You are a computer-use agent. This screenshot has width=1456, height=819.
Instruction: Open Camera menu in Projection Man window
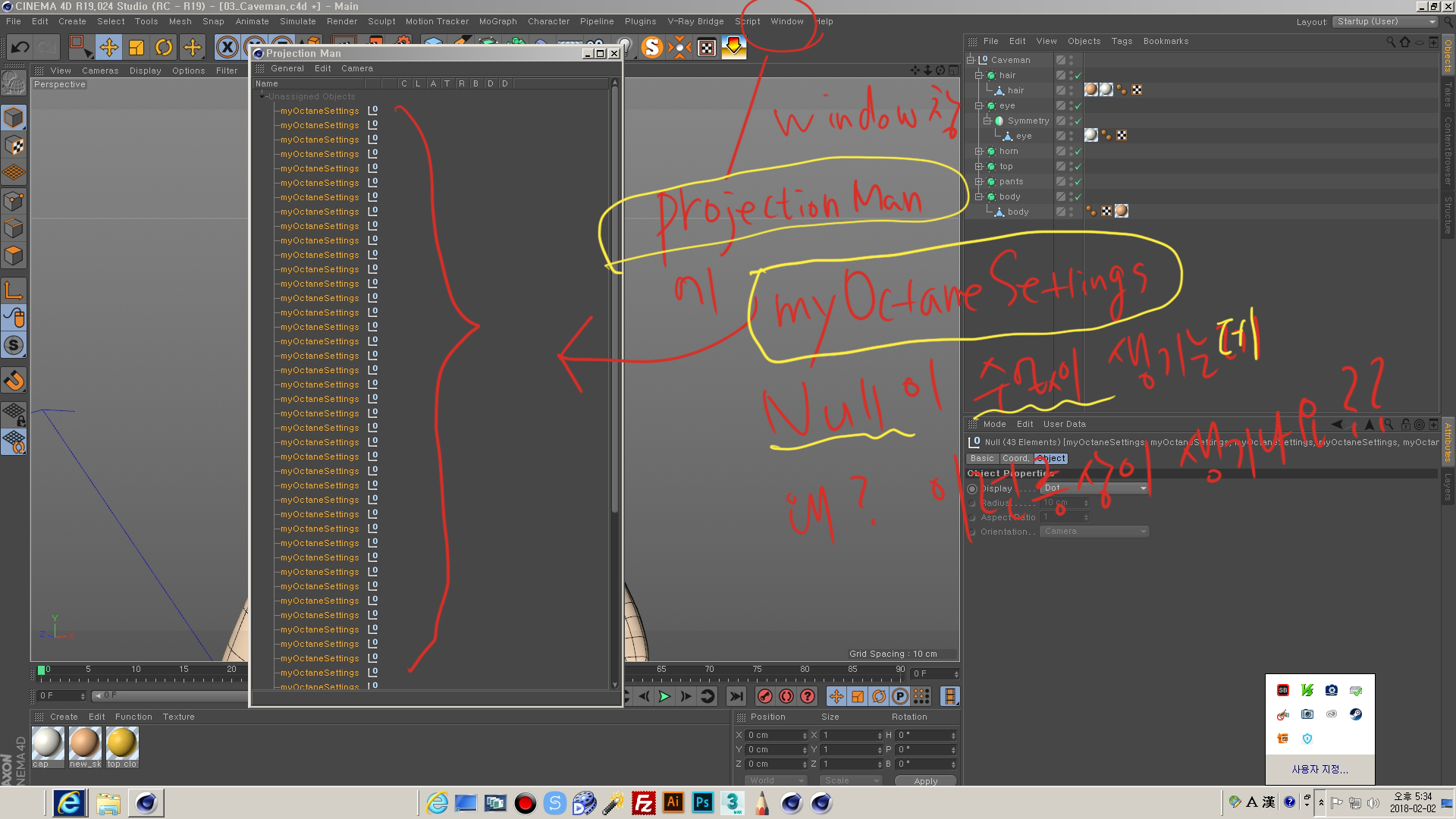pos(356,68)
